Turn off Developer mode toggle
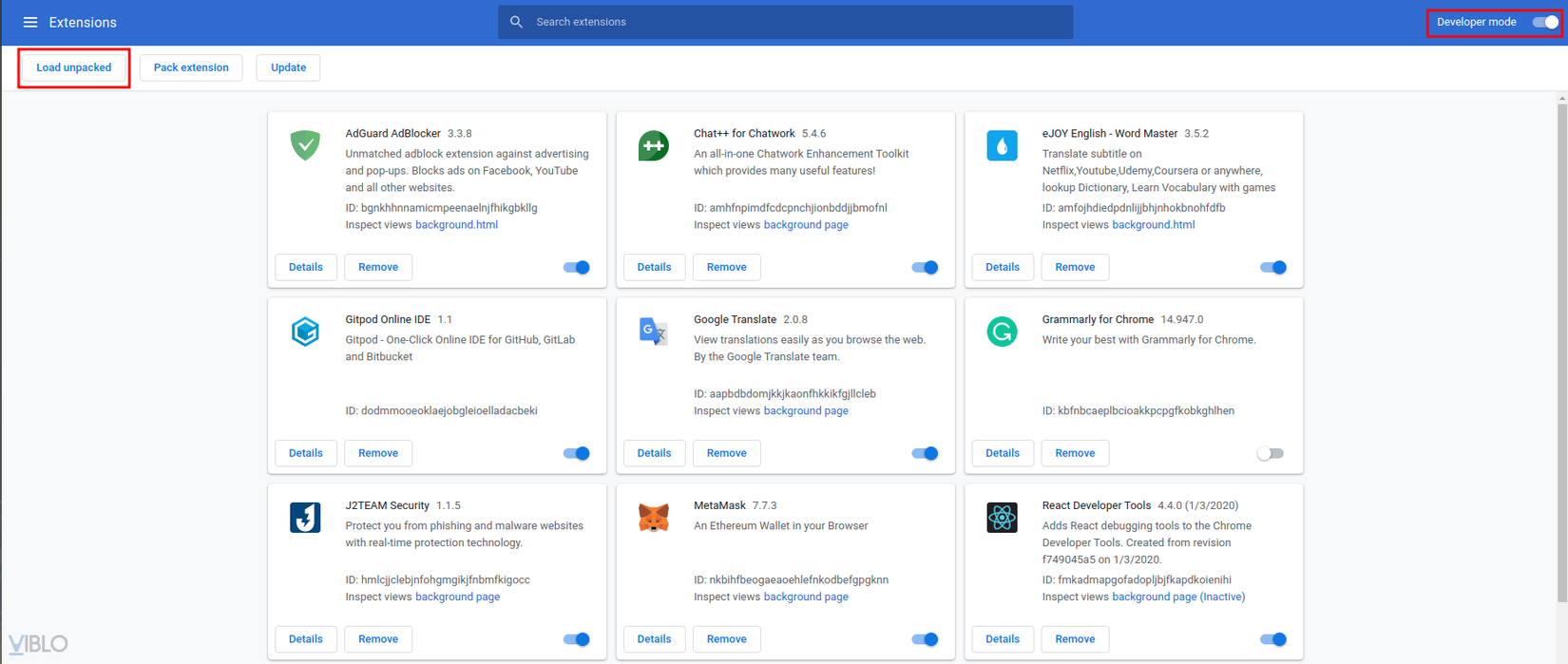1568x664 pixels. point(1545,22)
